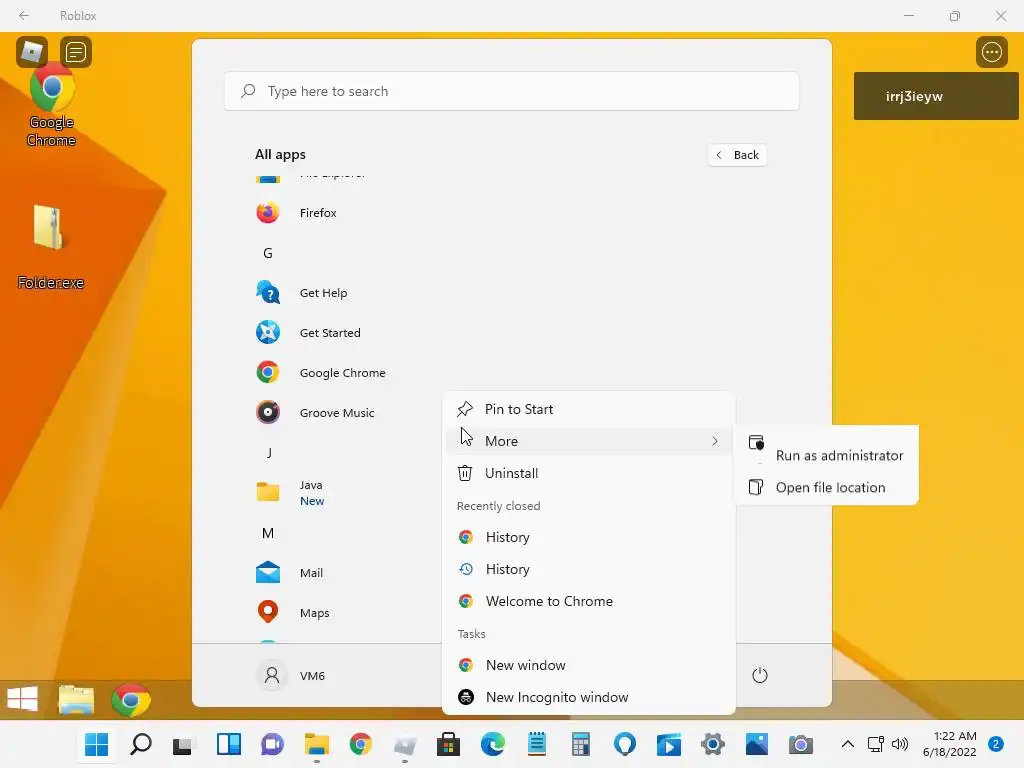The image size is (1024, 768).
Task: Open Movies & TV from taskbar
Action: point(669,744)
